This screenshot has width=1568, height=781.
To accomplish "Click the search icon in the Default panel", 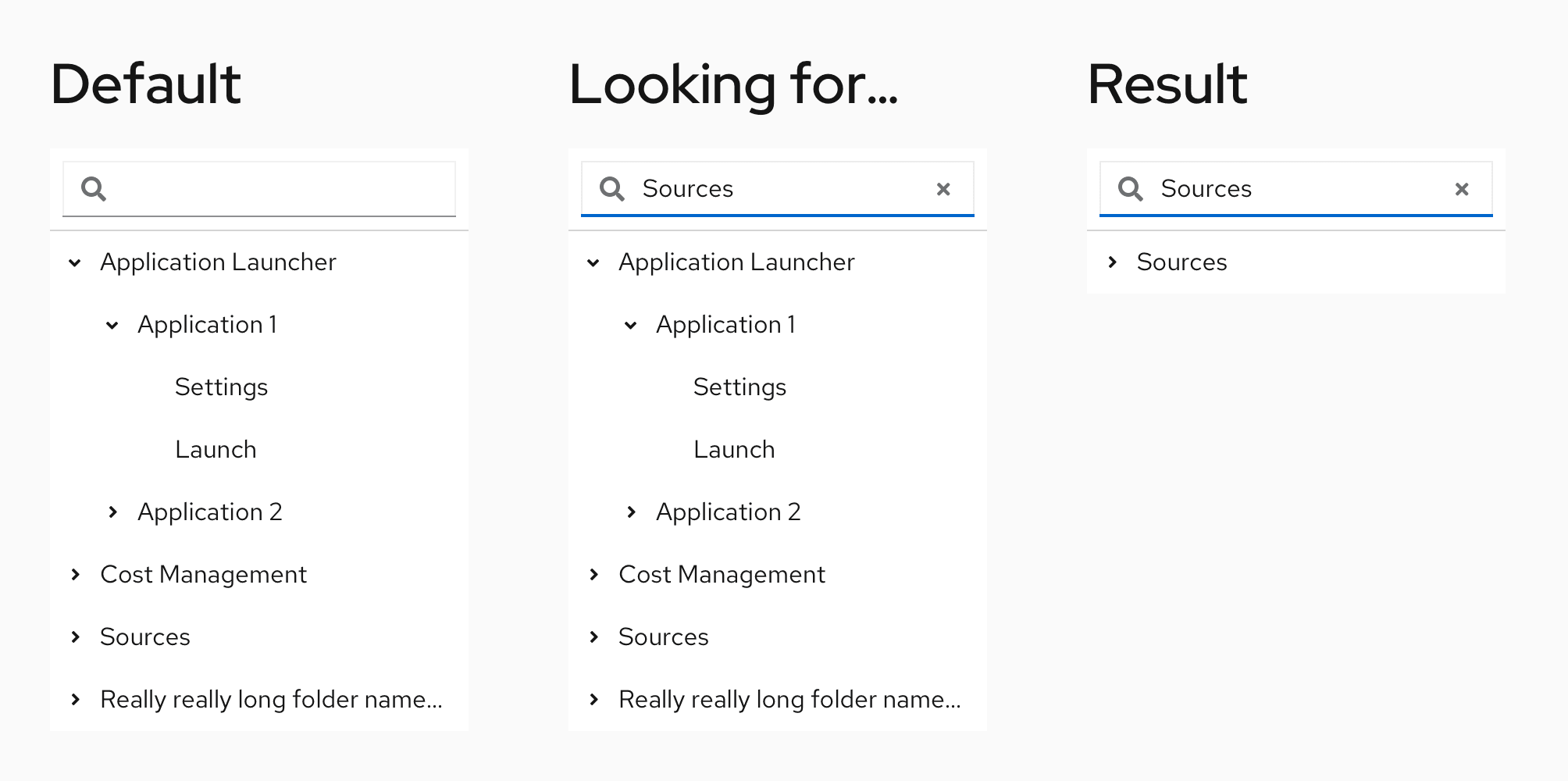I will pyautogui.click(x=94, y=189).
